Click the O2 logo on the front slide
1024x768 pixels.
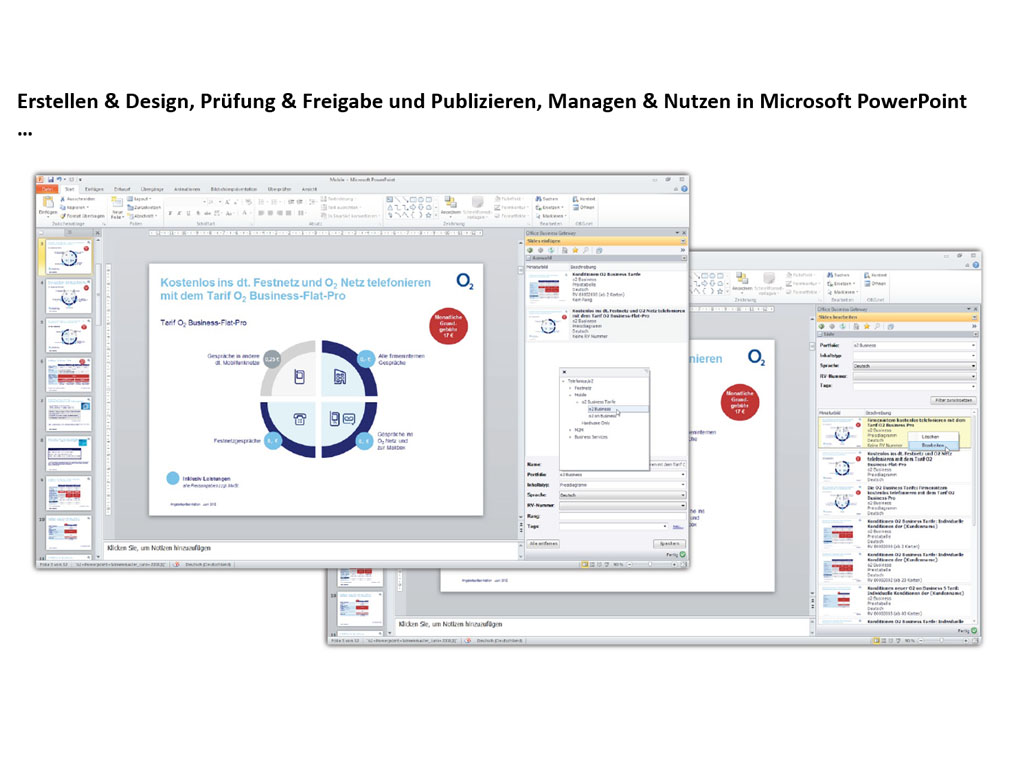(465, 282)
